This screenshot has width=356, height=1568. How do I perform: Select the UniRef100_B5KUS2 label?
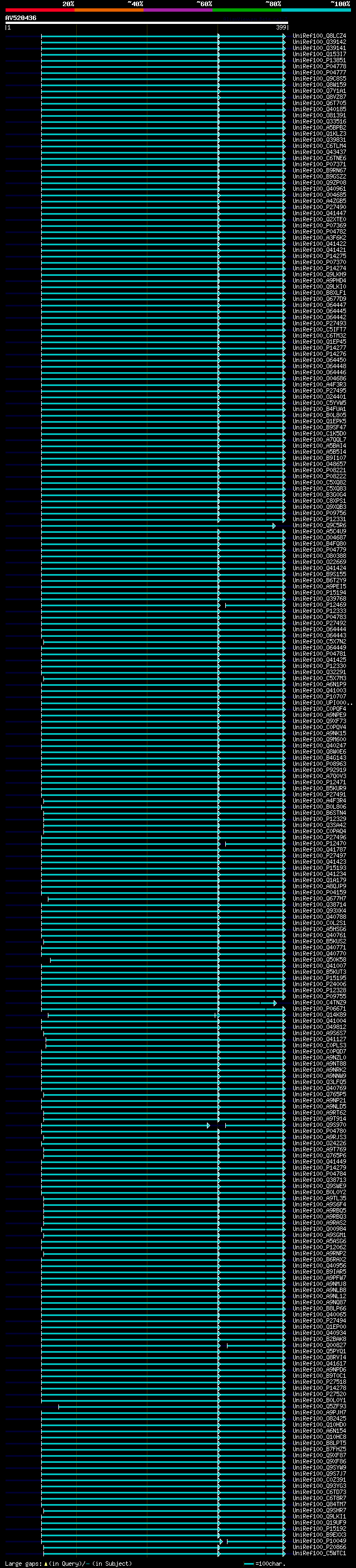coord(319,941)
